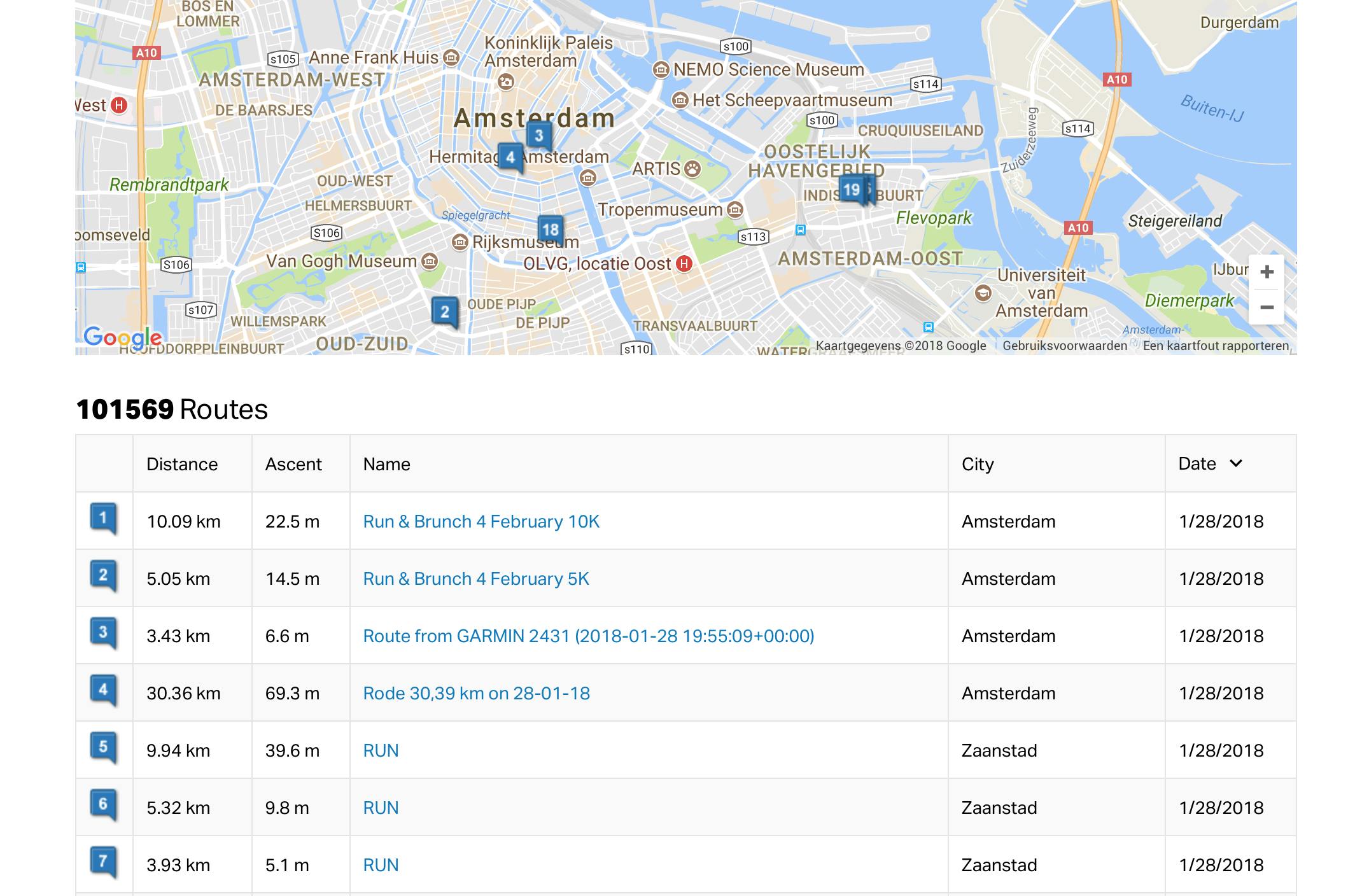Click map marker number 19
This screenshot has width=1362, height=896.
coord(851,189)
